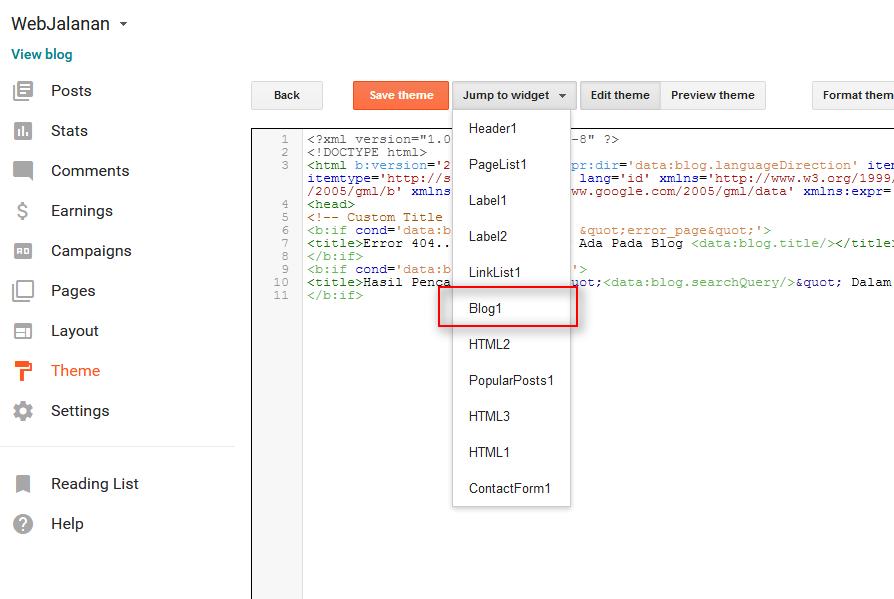This screenshot has width=894, height=599.
Task: Click the Stats bar chart icon
Action: tap(23, 131)
